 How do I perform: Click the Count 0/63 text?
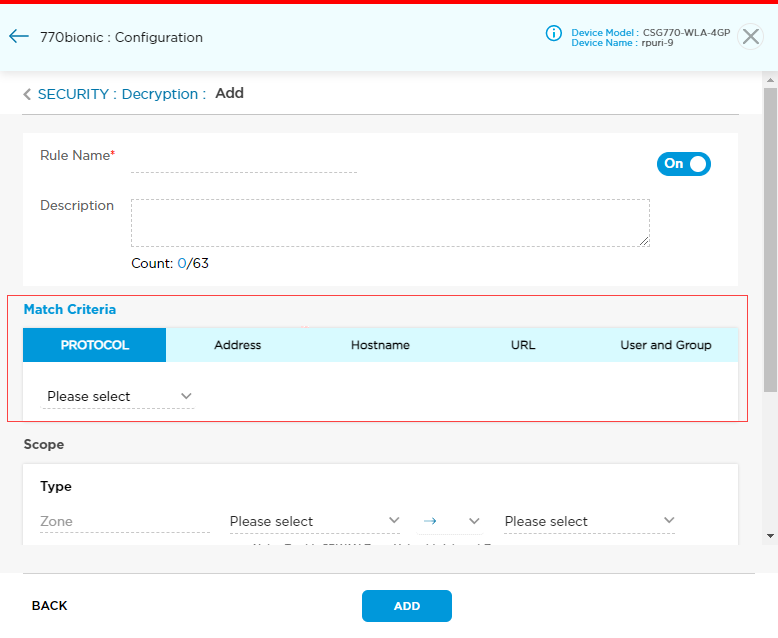click(170, 263)
